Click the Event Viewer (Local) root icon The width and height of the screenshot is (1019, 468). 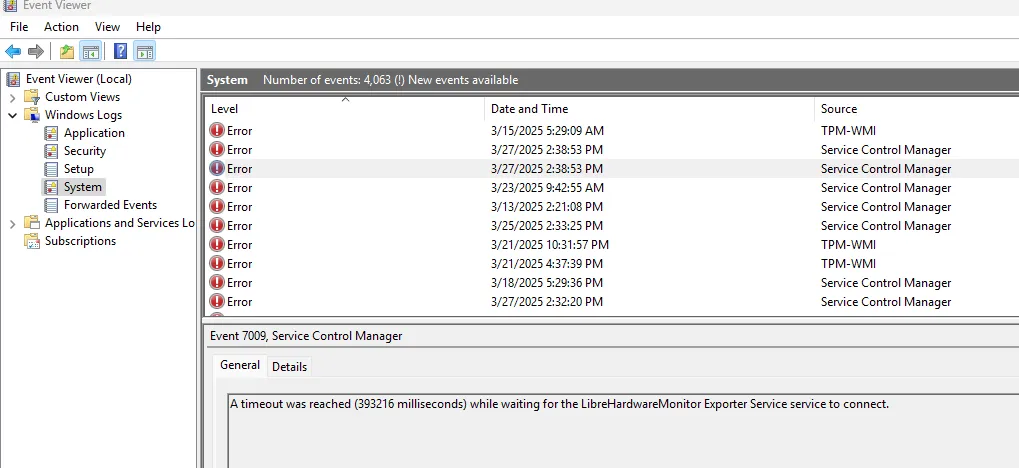13,79
